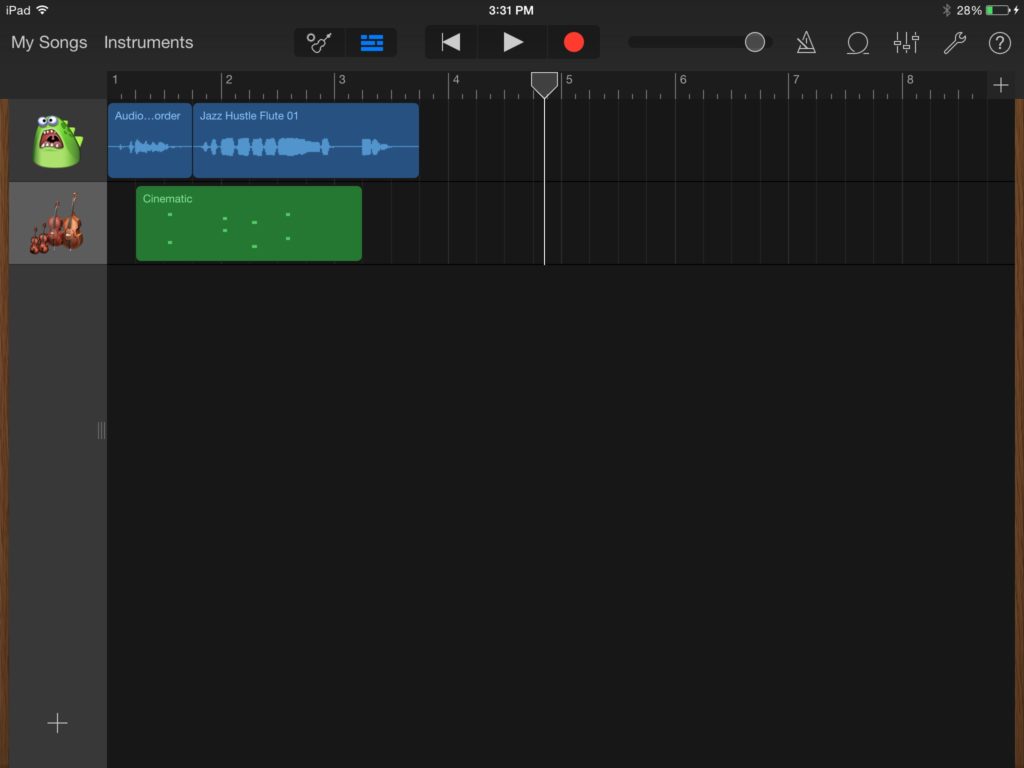This screenshot has height=768, width=1024.
Task: Show help with the question mark icon
Action: 999,43
